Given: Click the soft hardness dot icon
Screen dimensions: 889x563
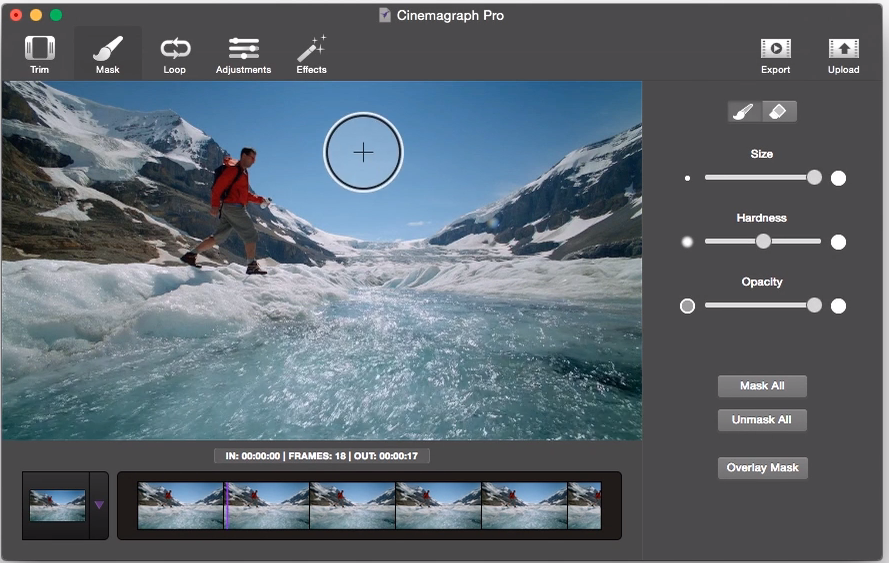Looking at the screenshot, I should 687,242.
